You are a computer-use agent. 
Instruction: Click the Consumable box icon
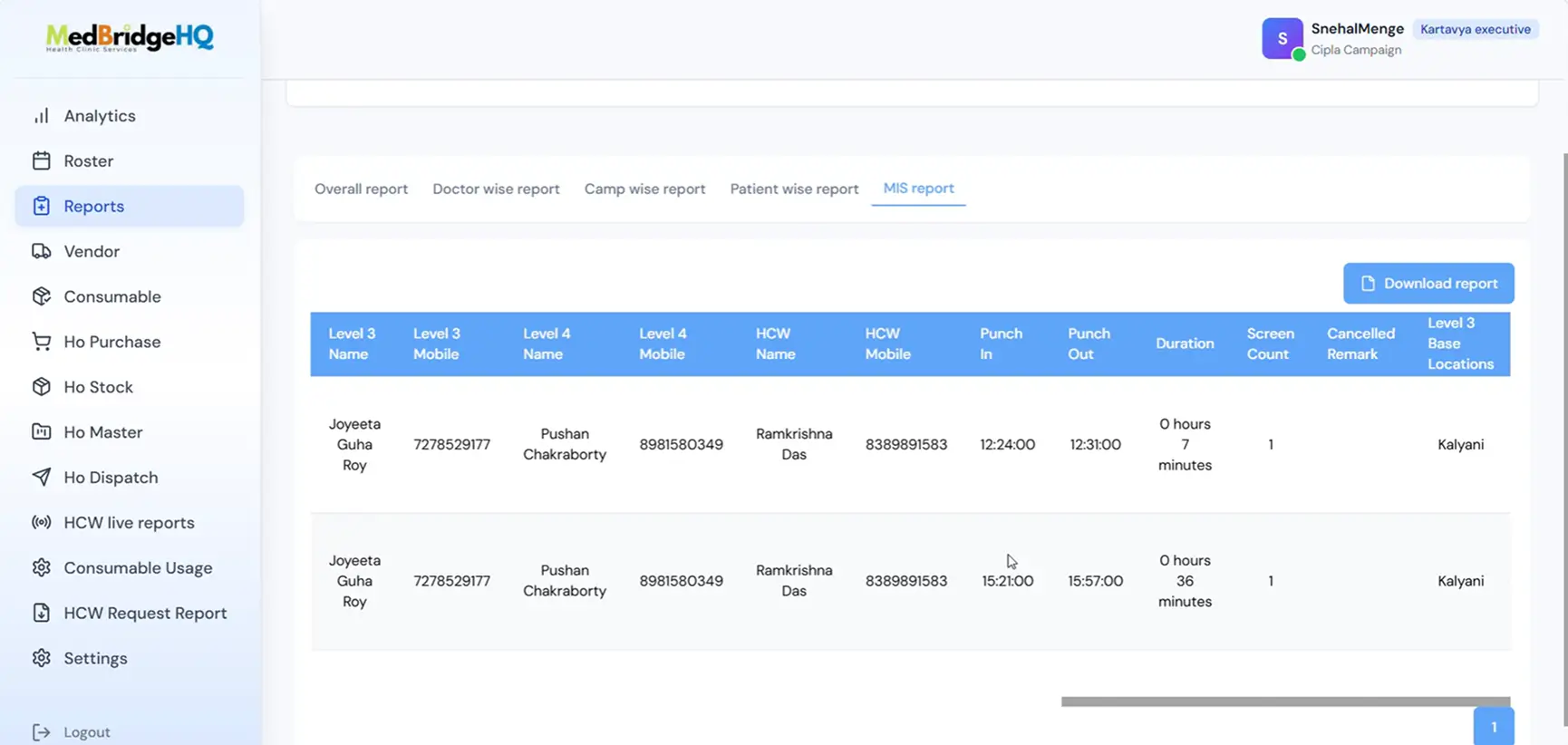(x=42, y=296)
